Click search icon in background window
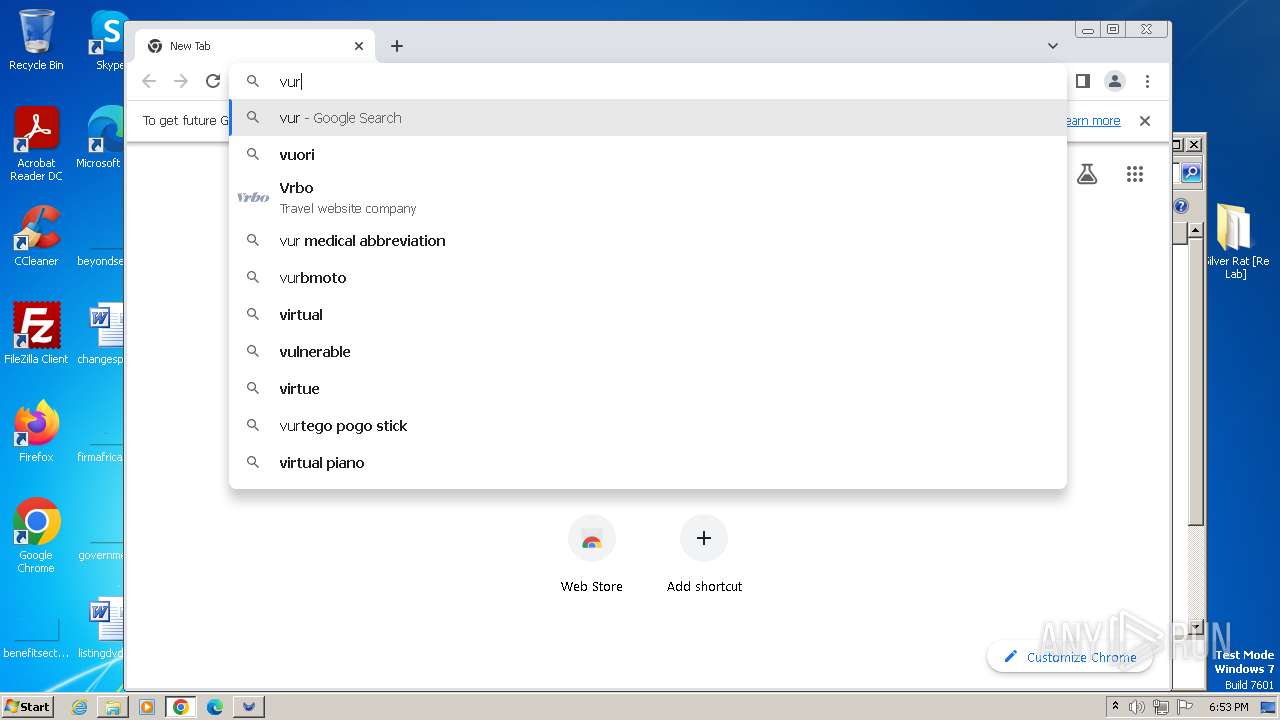Viewport: 1280px width, 720px height. tap(1190, 173)
